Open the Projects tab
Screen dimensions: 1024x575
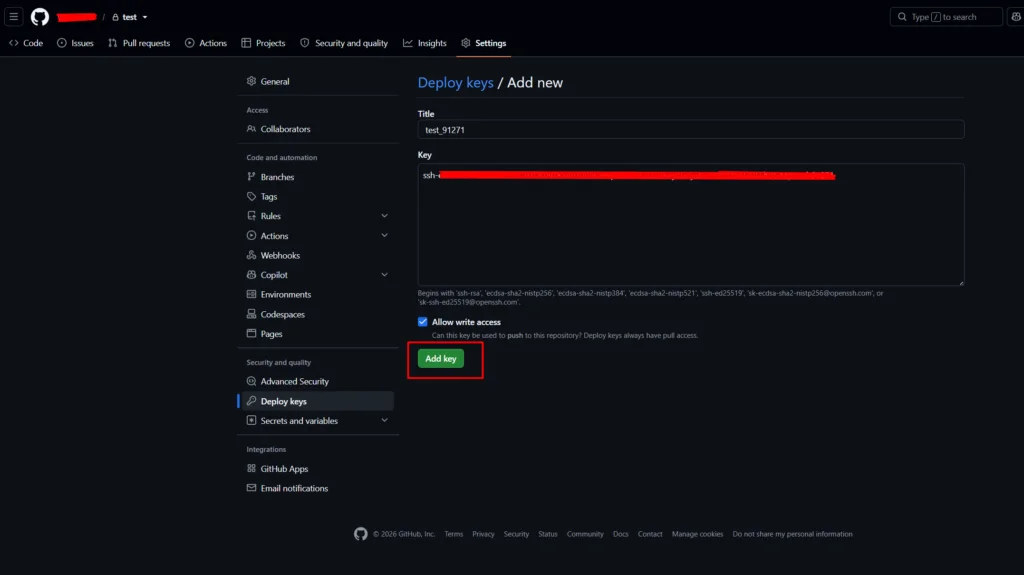pos(263,43)
